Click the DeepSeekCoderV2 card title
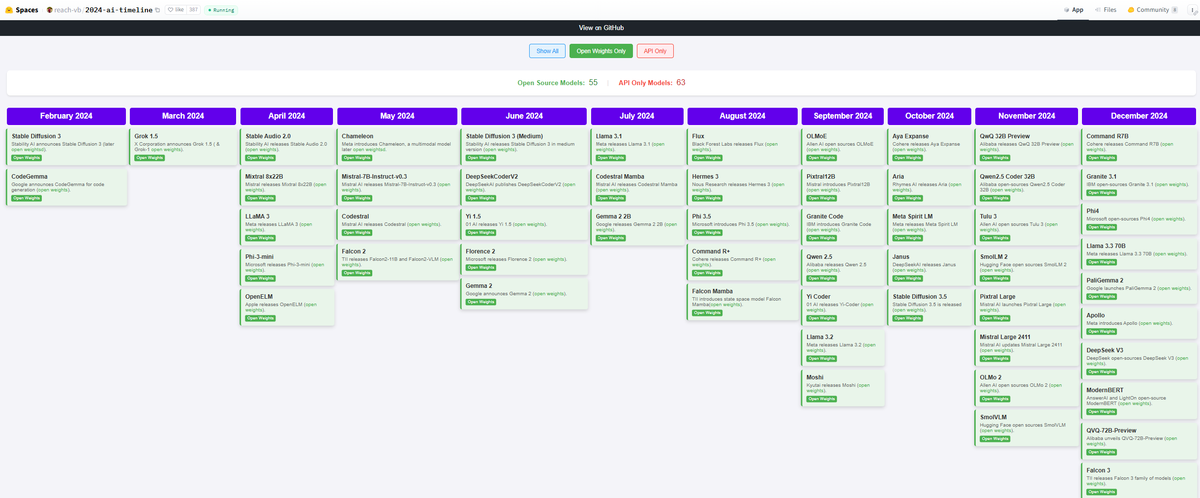Viewport: 1200px width, 498px height. pyautogui.click(x=492, y=176)
